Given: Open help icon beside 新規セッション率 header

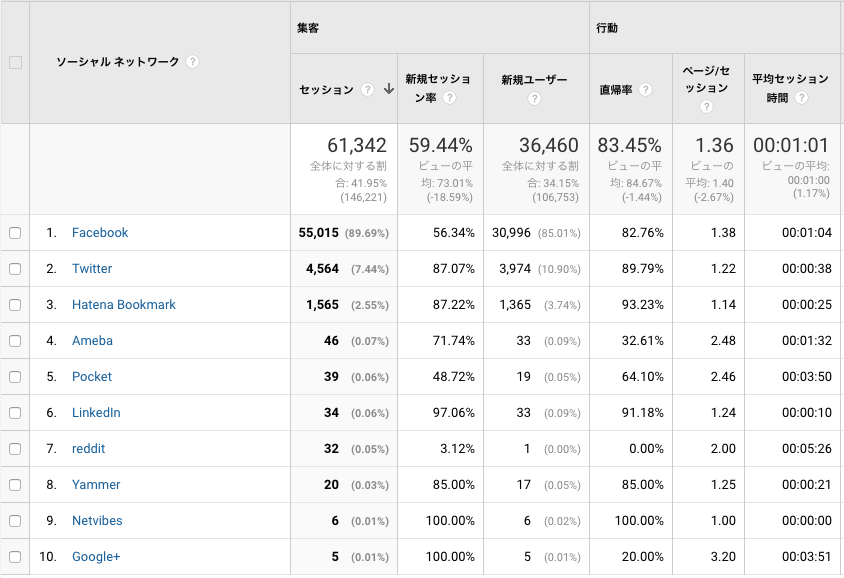Looking at the screenshot, I should pos(449,97).
